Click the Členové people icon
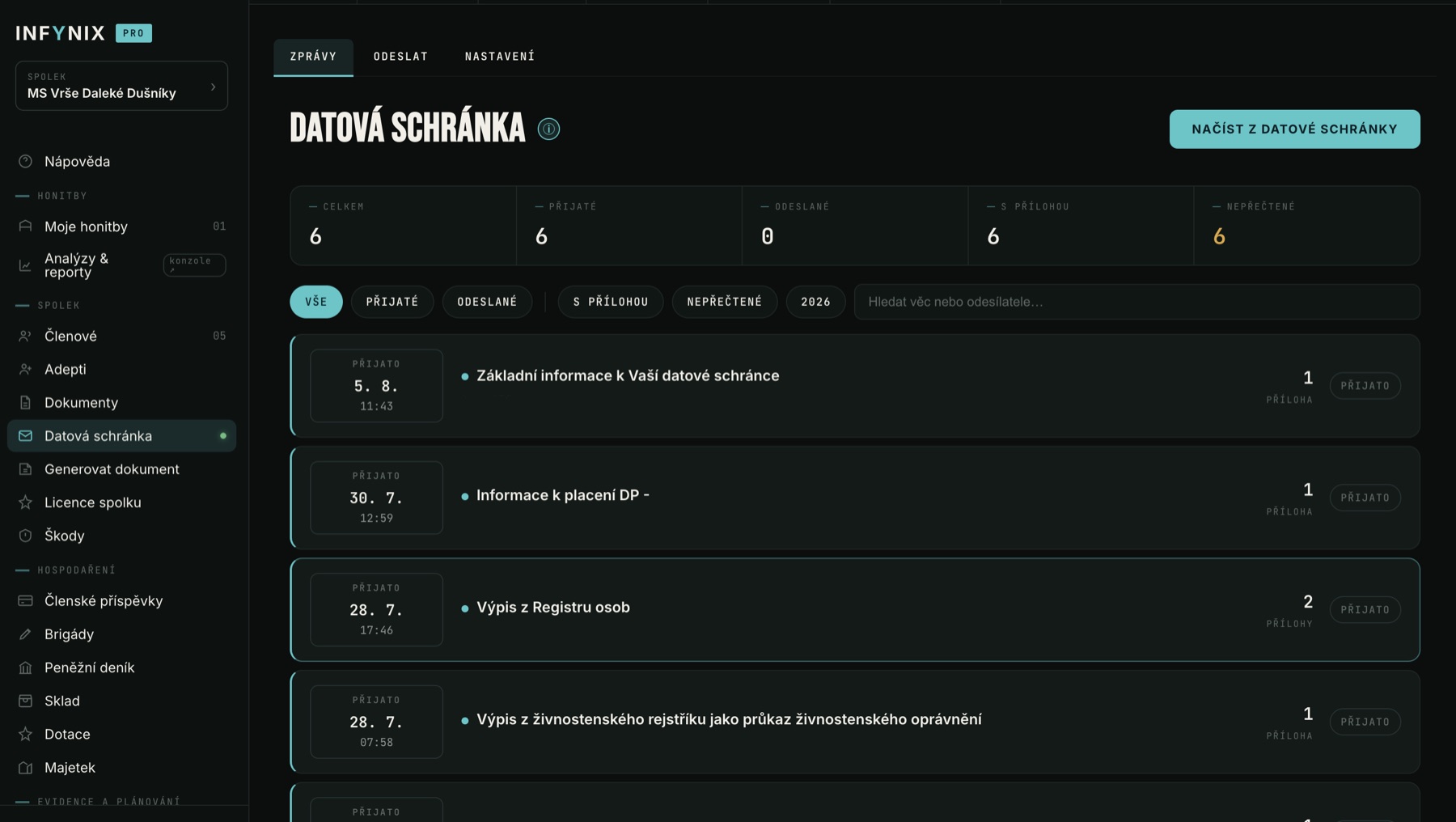Screen dimensions: 1456x822 (25, 336)
